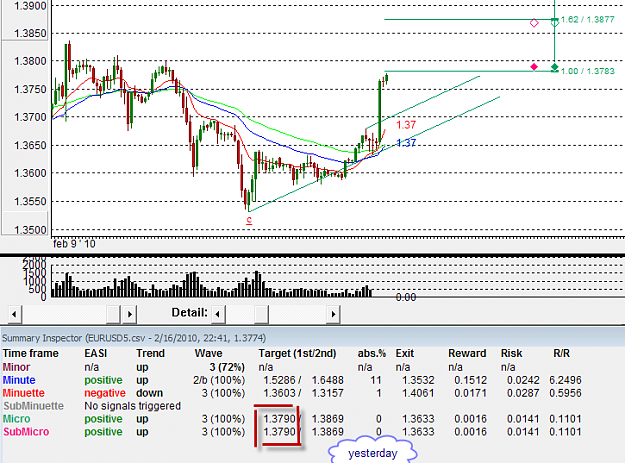Click the Detail slider thumb

pyautogui.click(x=261, y=314)
